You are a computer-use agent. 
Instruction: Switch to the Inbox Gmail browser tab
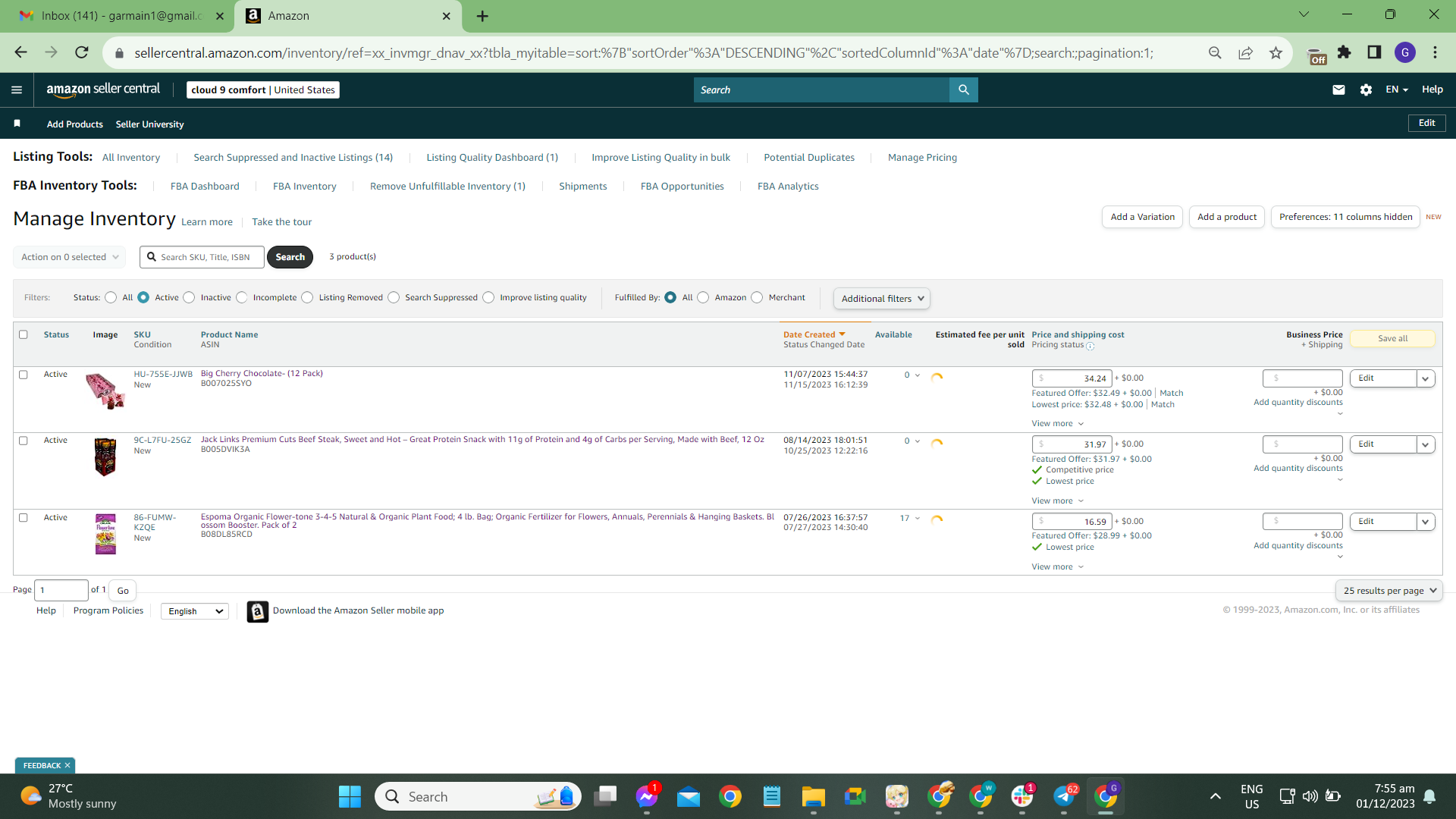[120, 16]
